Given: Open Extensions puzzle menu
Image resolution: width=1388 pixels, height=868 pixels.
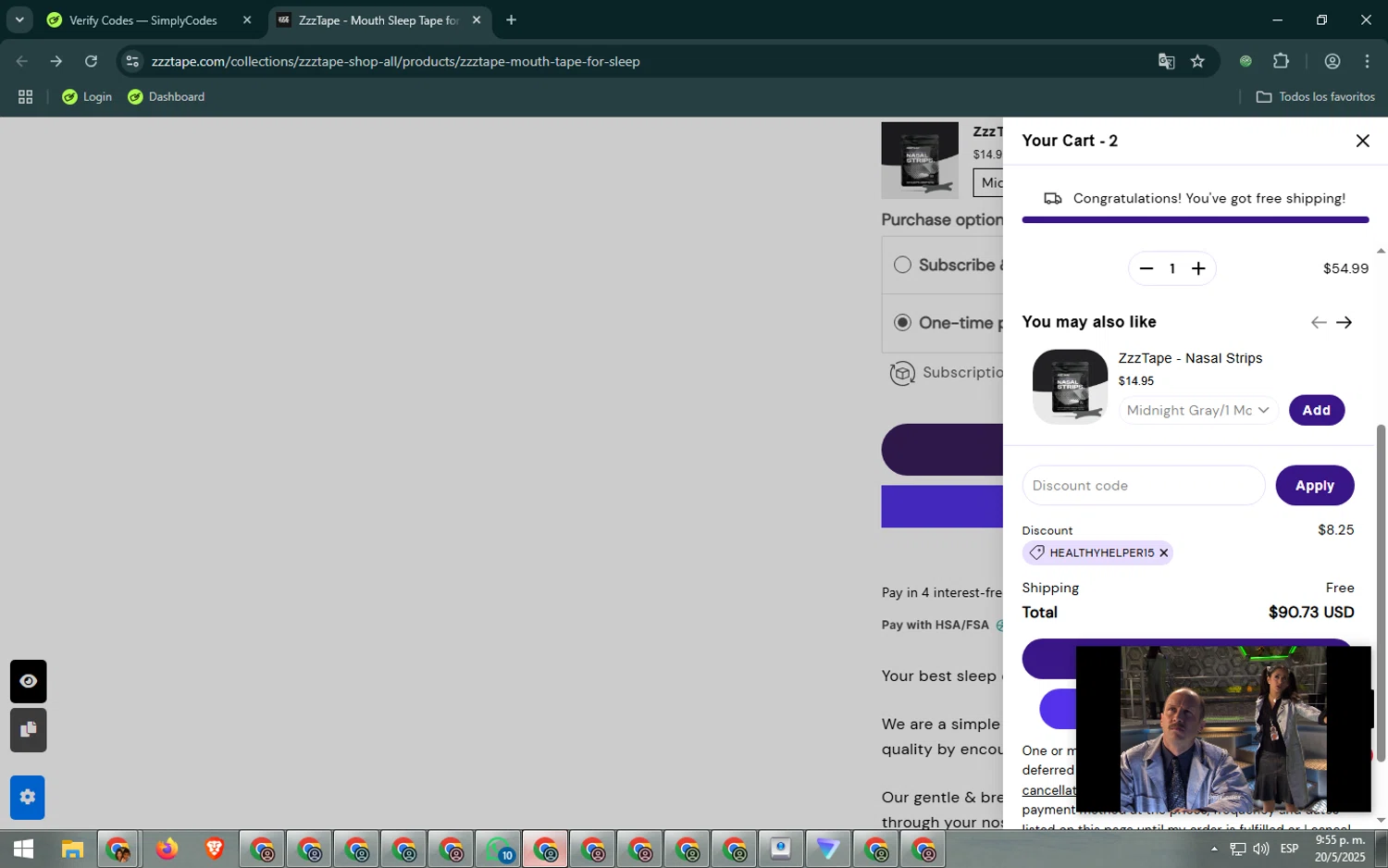Looking at the screenshot, I should click(x=1281, y=61).
